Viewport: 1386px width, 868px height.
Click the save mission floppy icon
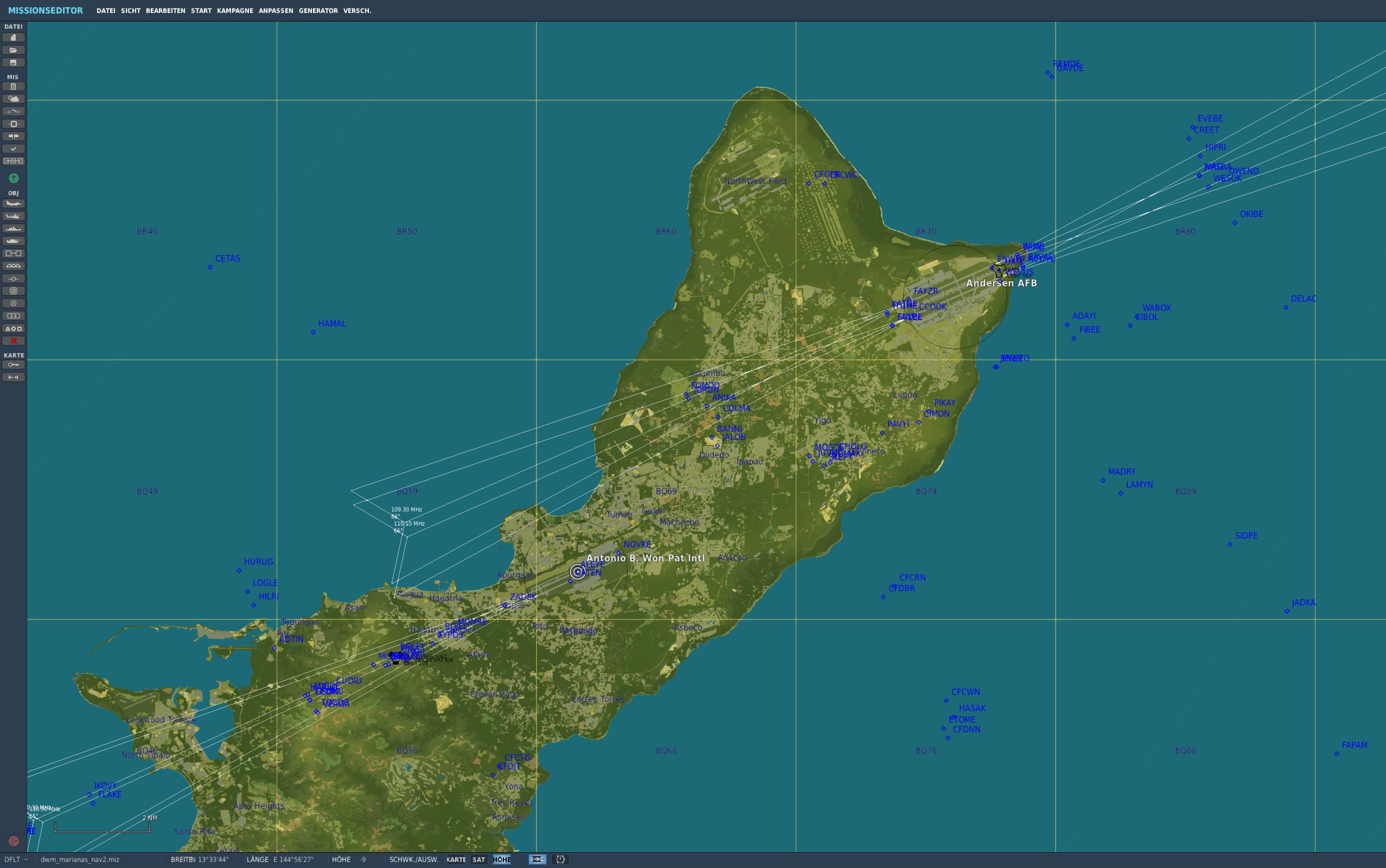(x=13, y=62)
